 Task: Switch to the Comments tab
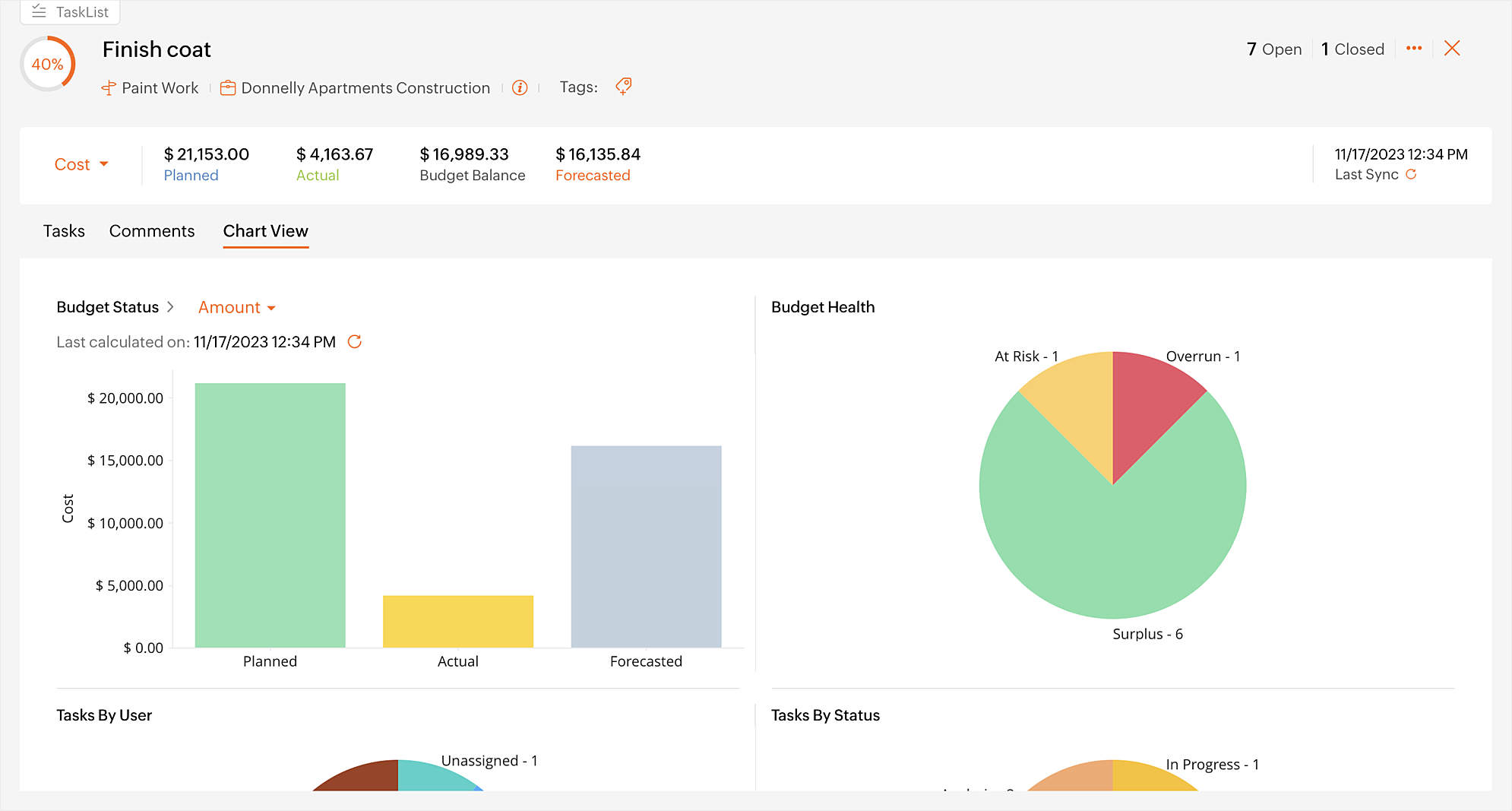152,231
